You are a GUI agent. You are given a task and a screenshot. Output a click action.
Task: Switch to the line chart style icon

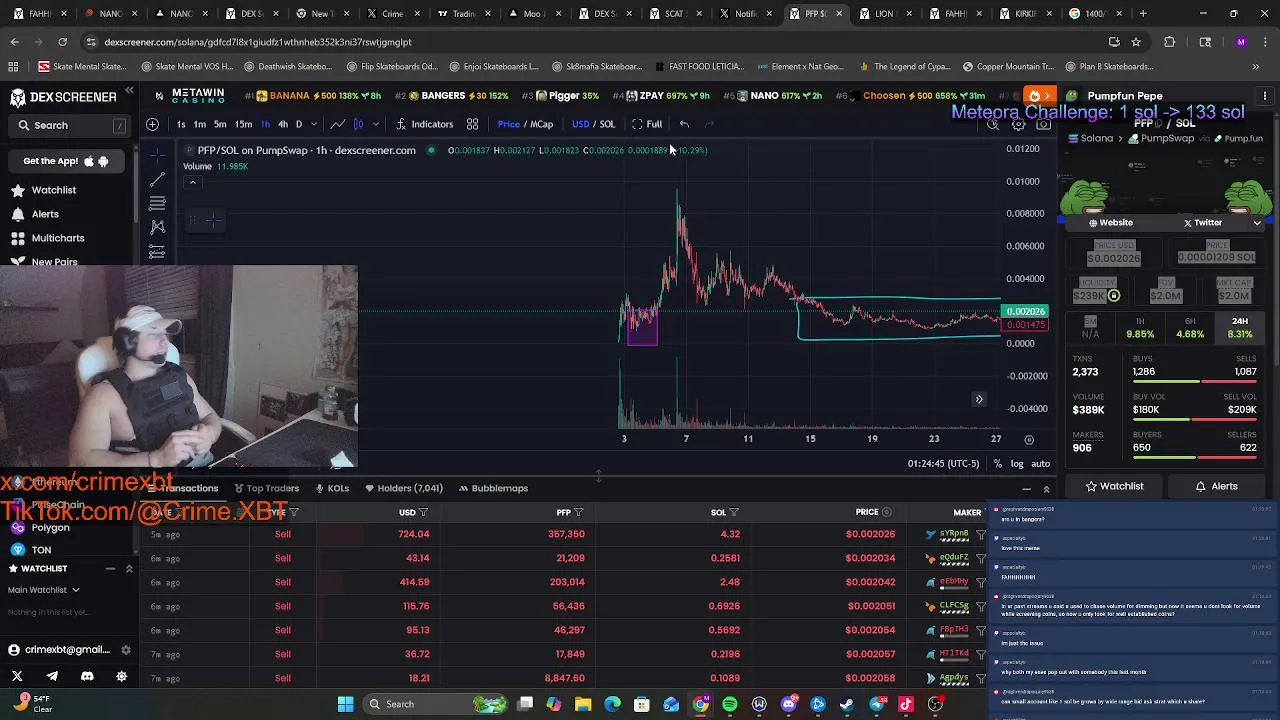[x=338, y=124]
